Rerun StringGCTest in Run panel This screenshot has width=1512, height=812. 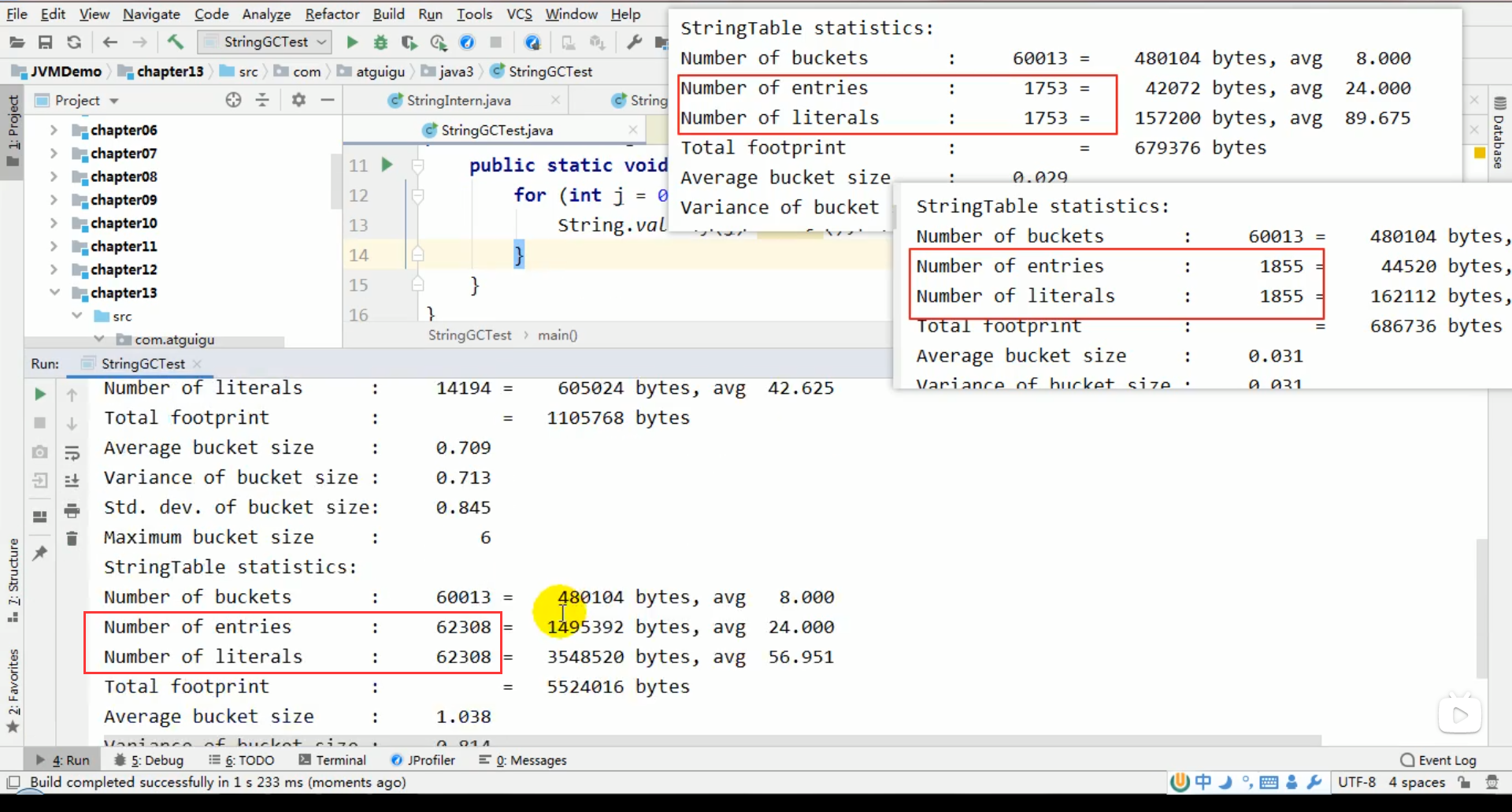pos(40,394)
